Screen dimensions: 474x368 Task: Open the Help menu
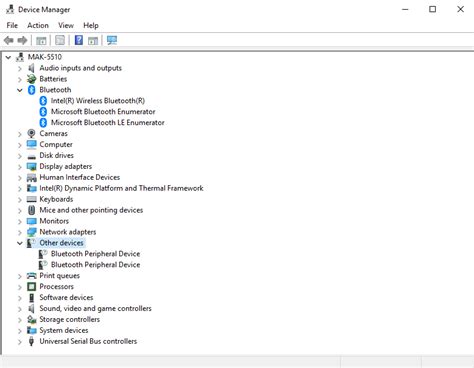(x=91, y=25)
